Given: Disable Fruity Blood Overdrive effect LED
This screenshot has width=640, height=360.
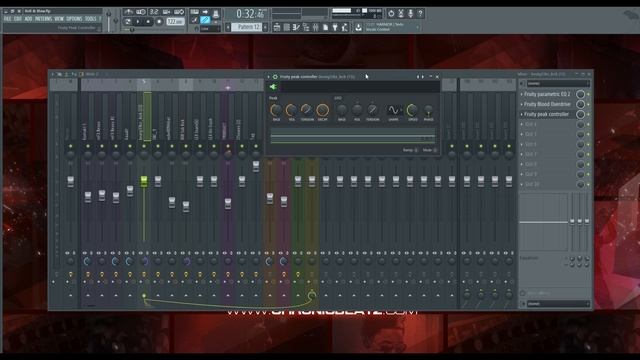Looking at the screenshot, I should (x=588, y=104).
